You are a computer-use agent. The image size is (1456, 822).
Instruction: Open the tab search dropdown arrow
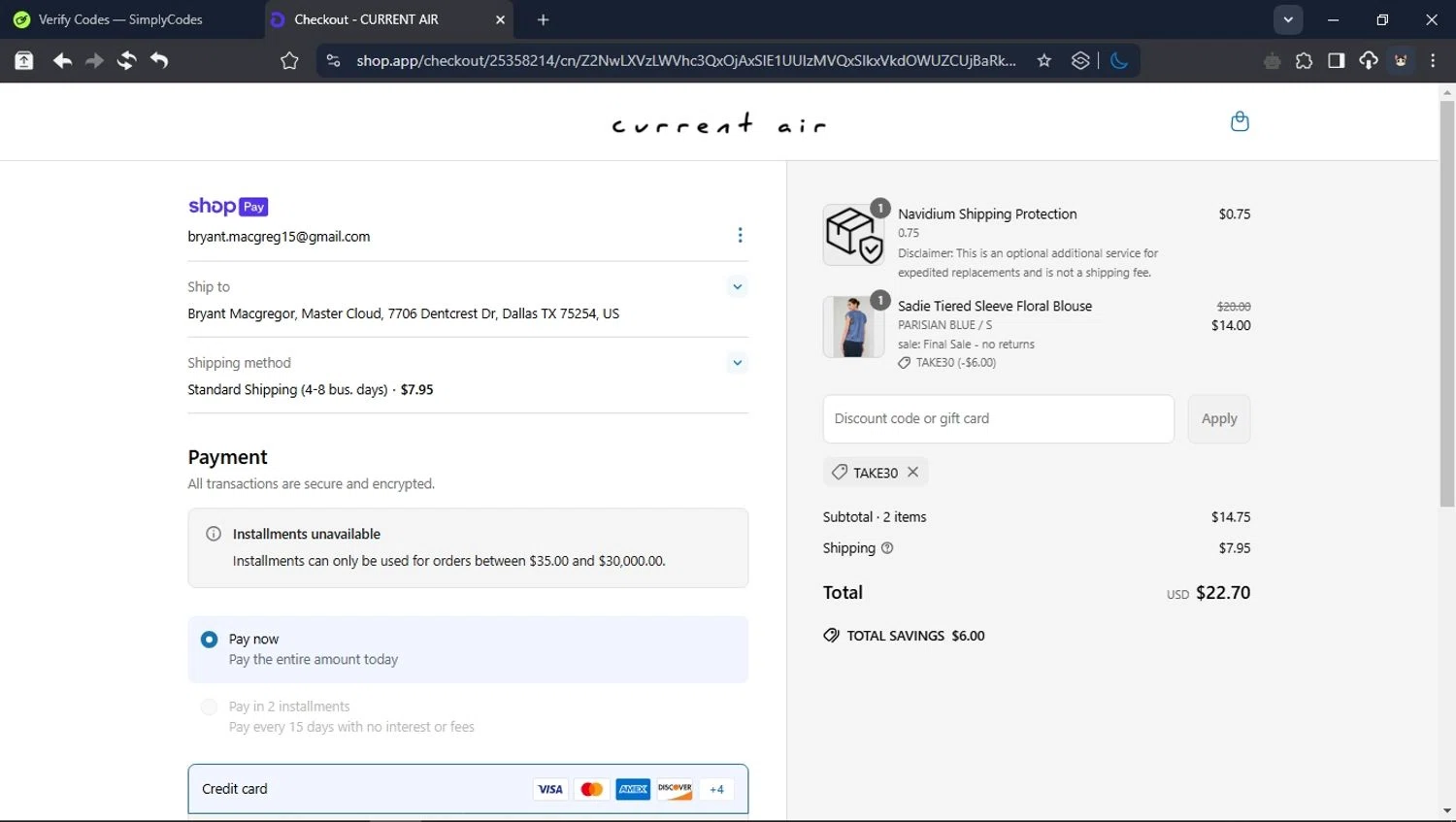pyautogui.click(x=1288, y=19)
